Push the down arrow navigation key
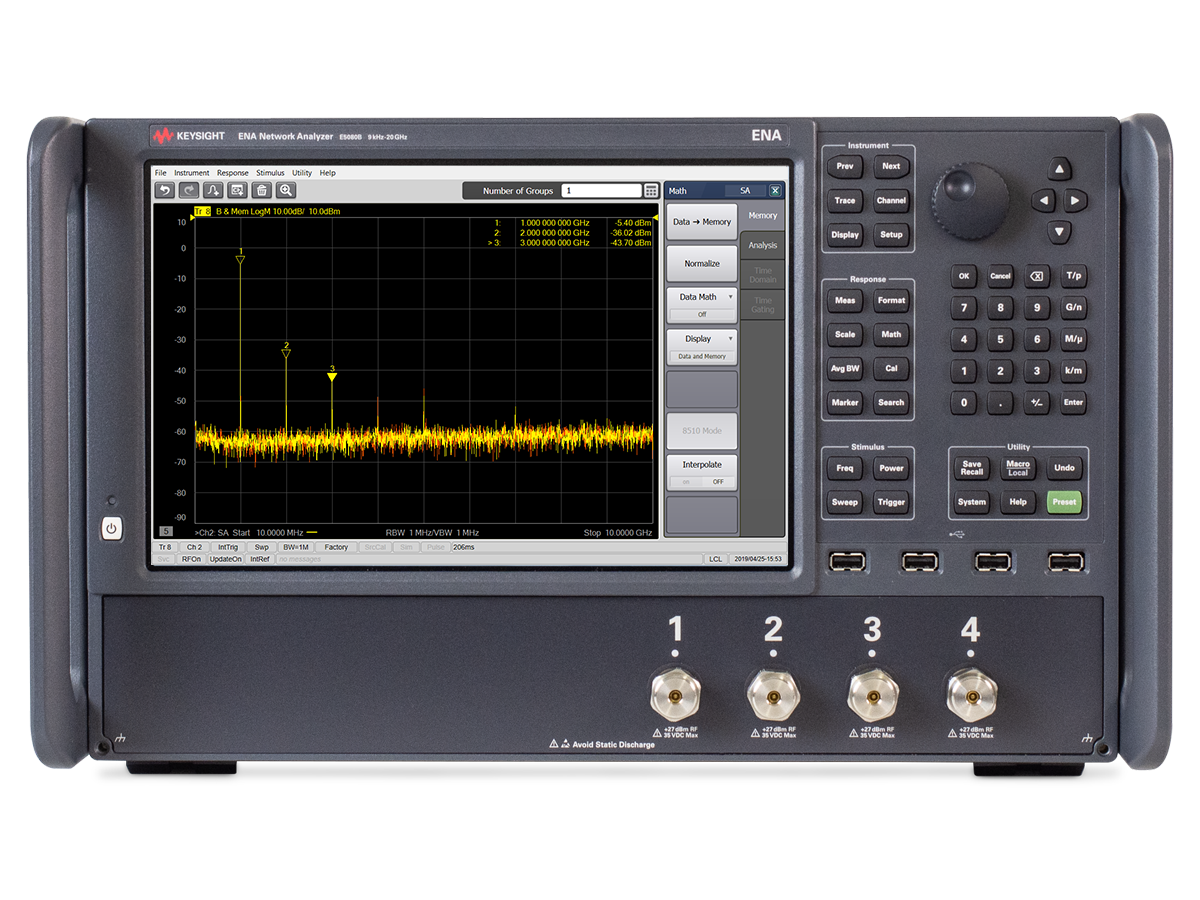This screenshot has width=1200, height=900. click(1060, 233)
